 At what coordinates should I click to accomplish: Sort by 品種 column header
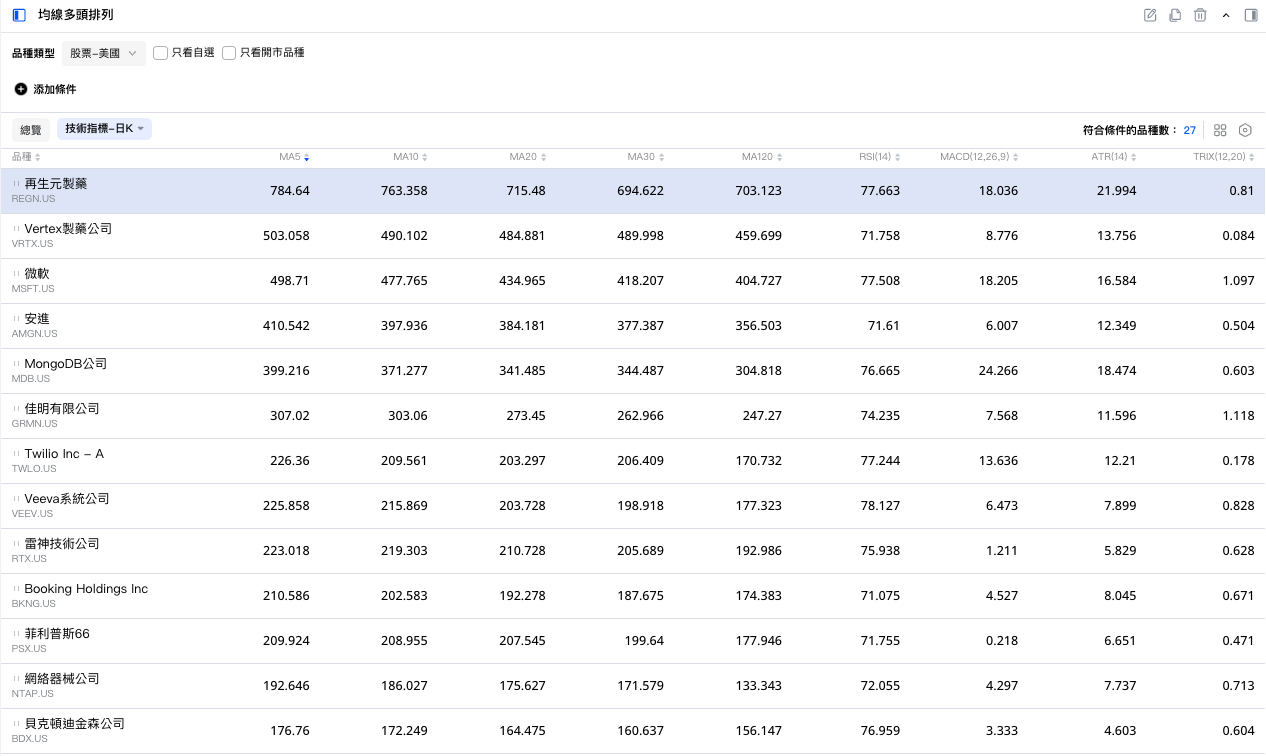[x=25, y=157]
